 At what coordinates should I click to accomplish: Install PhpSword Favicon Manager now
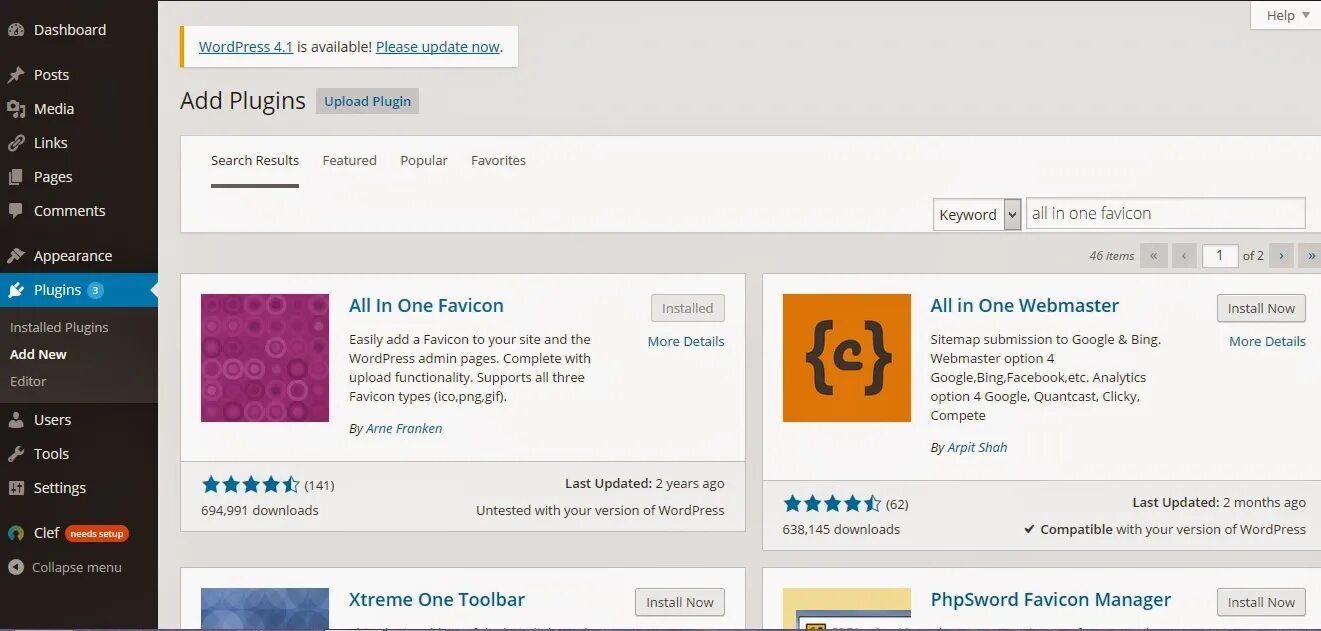1261,602
